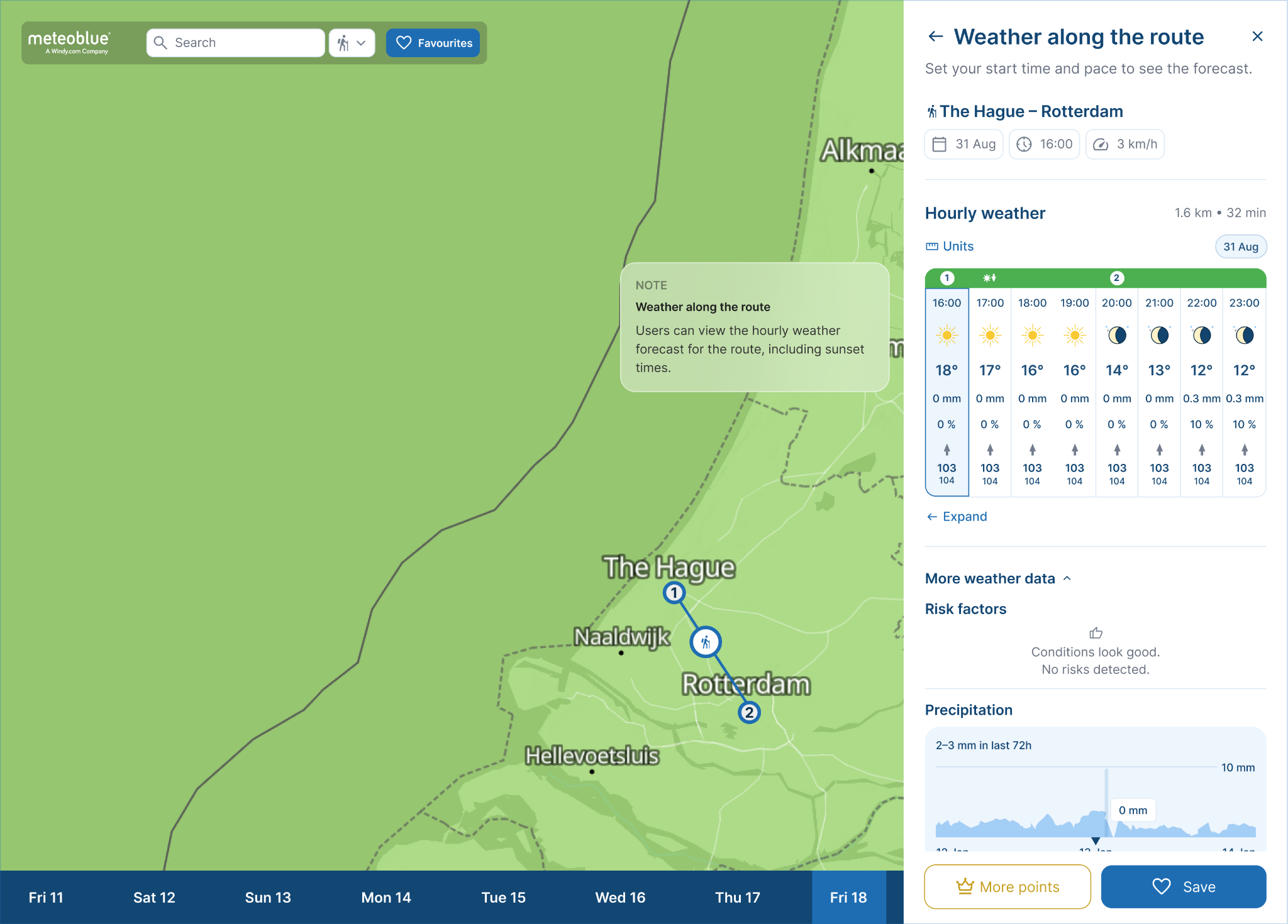Click the 0 mm precipitation tooltip
The image size is (1288, 924).
1133,810
